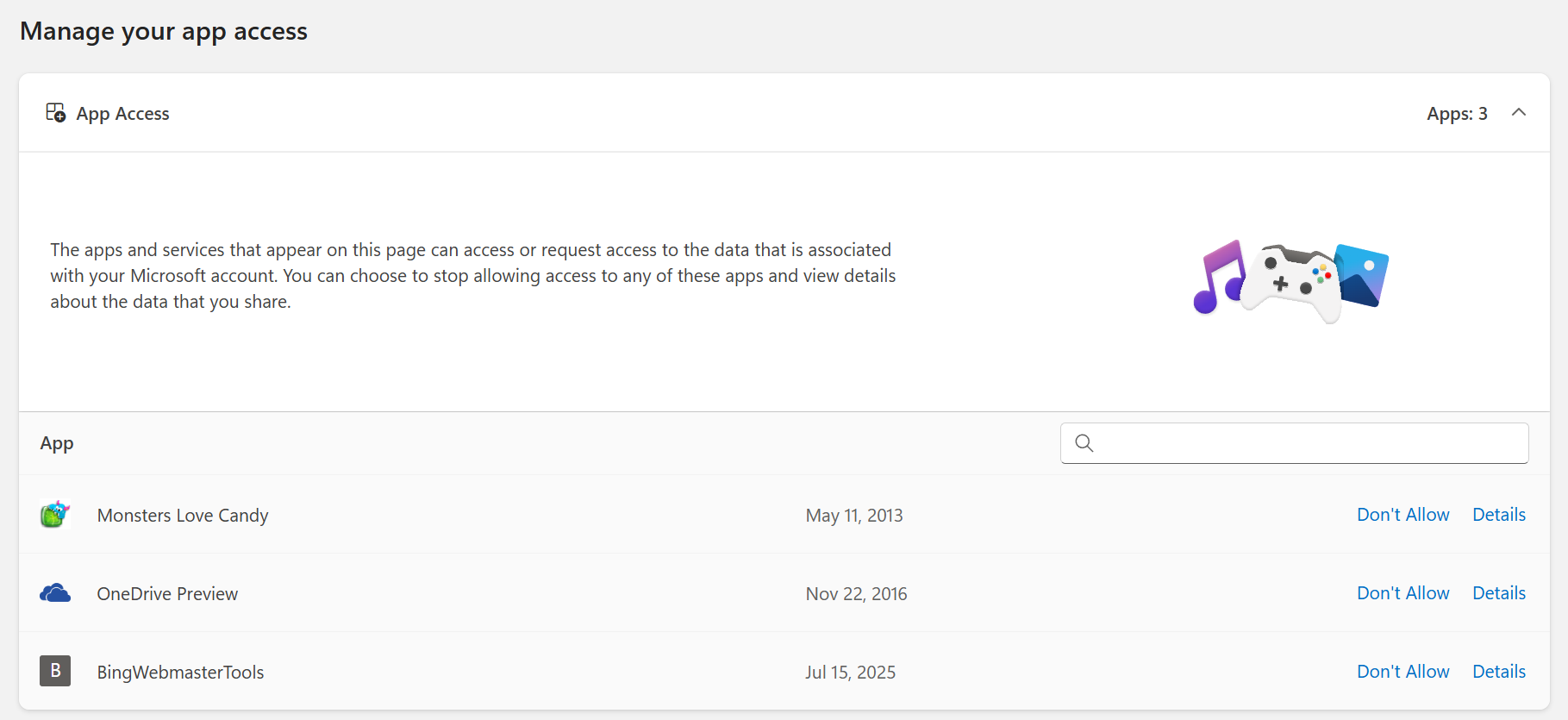
Task: Click the OneDrive Preview cloud icon
Action: tap(55, 593)
